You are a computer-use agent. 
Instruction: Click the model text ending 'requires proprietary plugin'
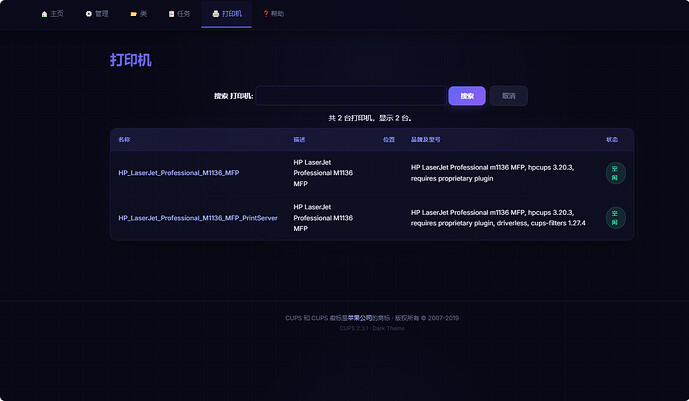pos(492,173)
